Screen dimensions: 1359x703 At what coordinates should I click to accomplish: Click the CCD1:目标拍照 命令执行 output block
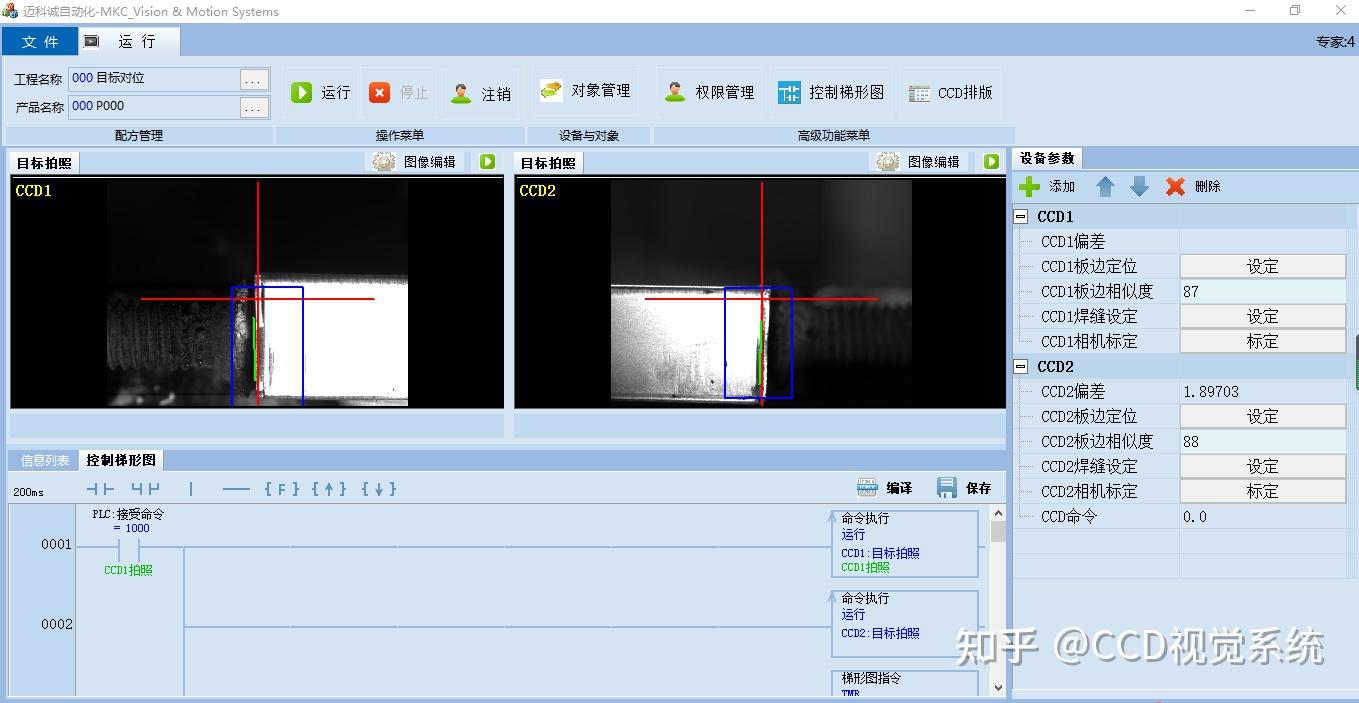(904, 544)
